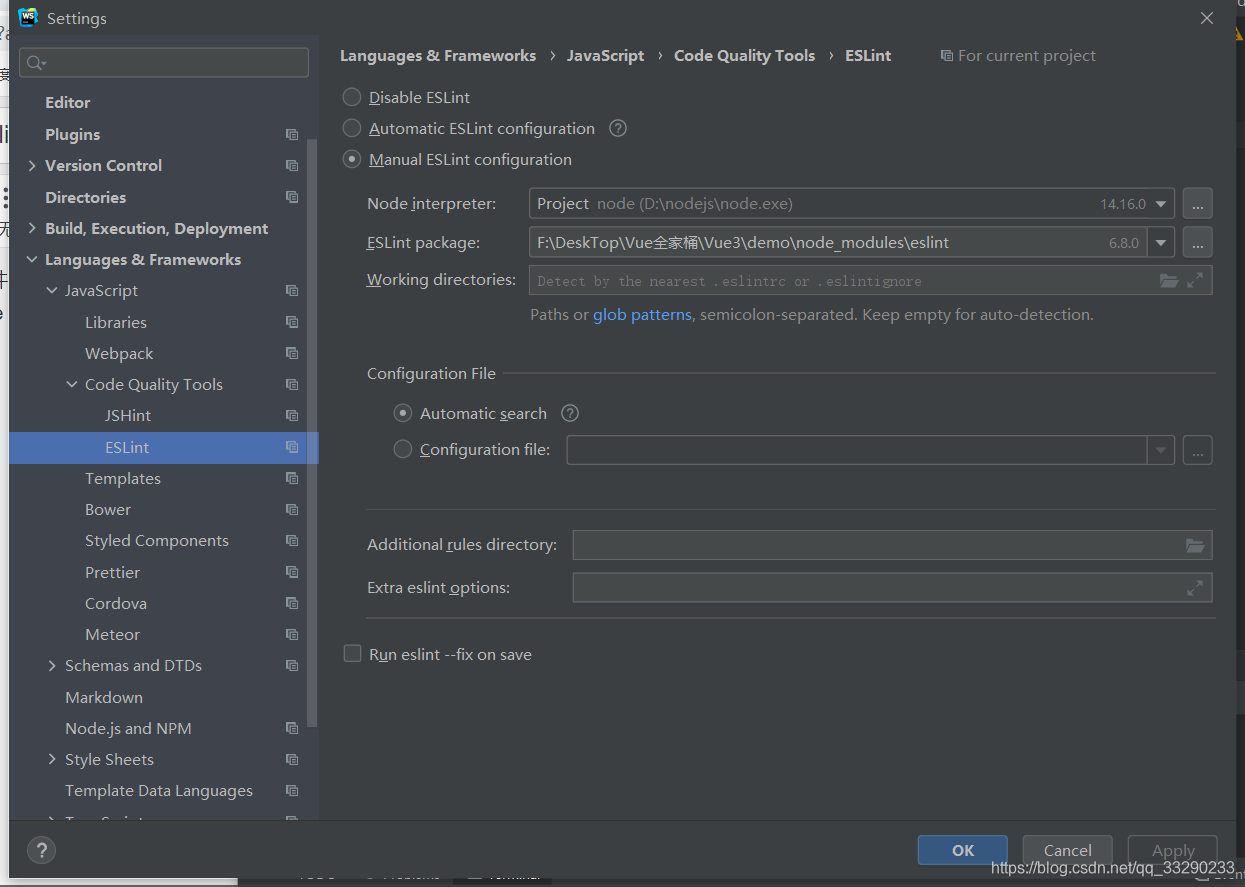Browse for configuration file with ellipsis button
The height and width of the screenshot is (887, 1245).
[1198, 450]
